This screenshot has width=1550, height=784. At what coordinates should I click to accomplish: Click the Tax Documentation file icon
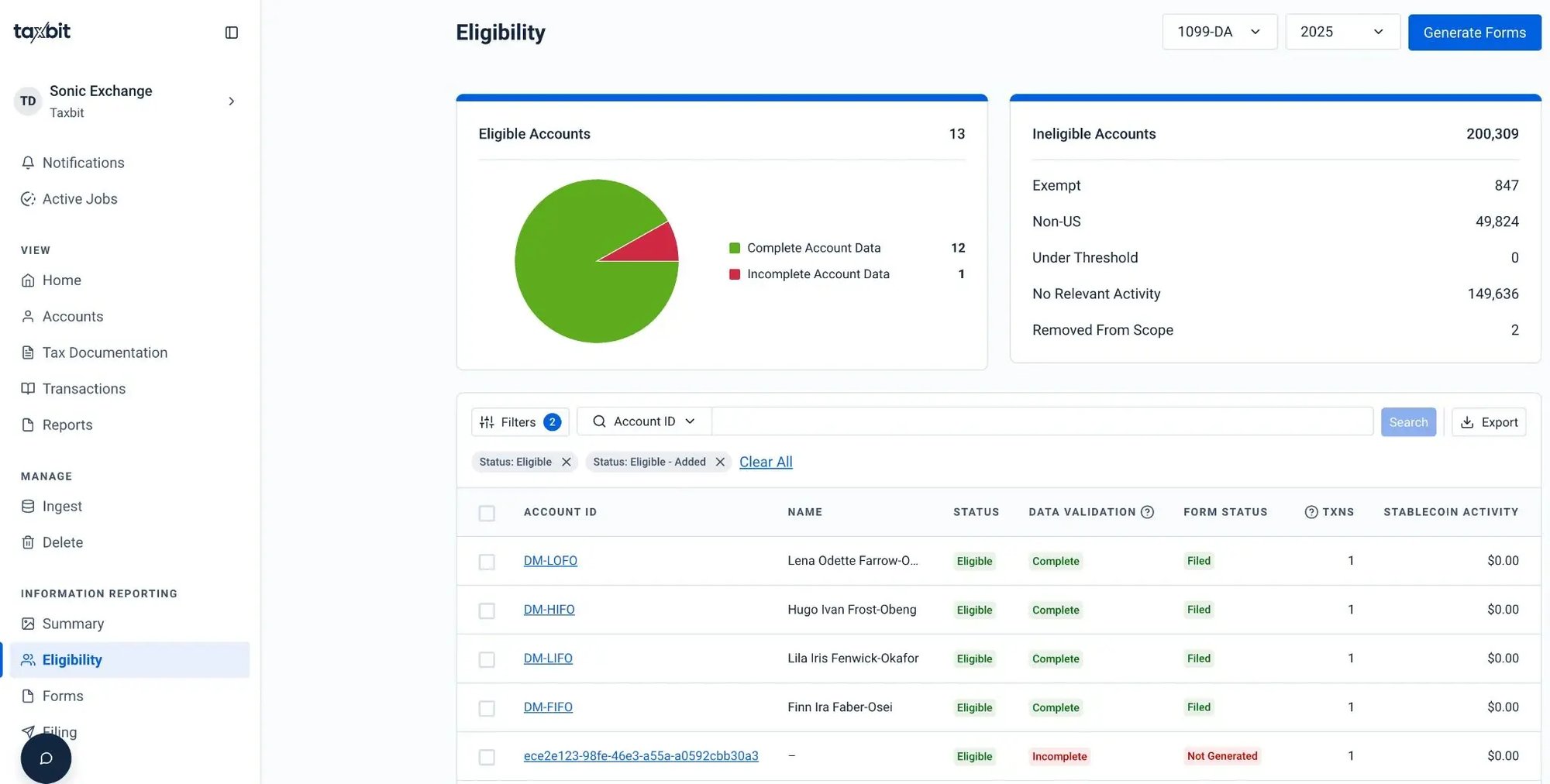click(28, 352)
